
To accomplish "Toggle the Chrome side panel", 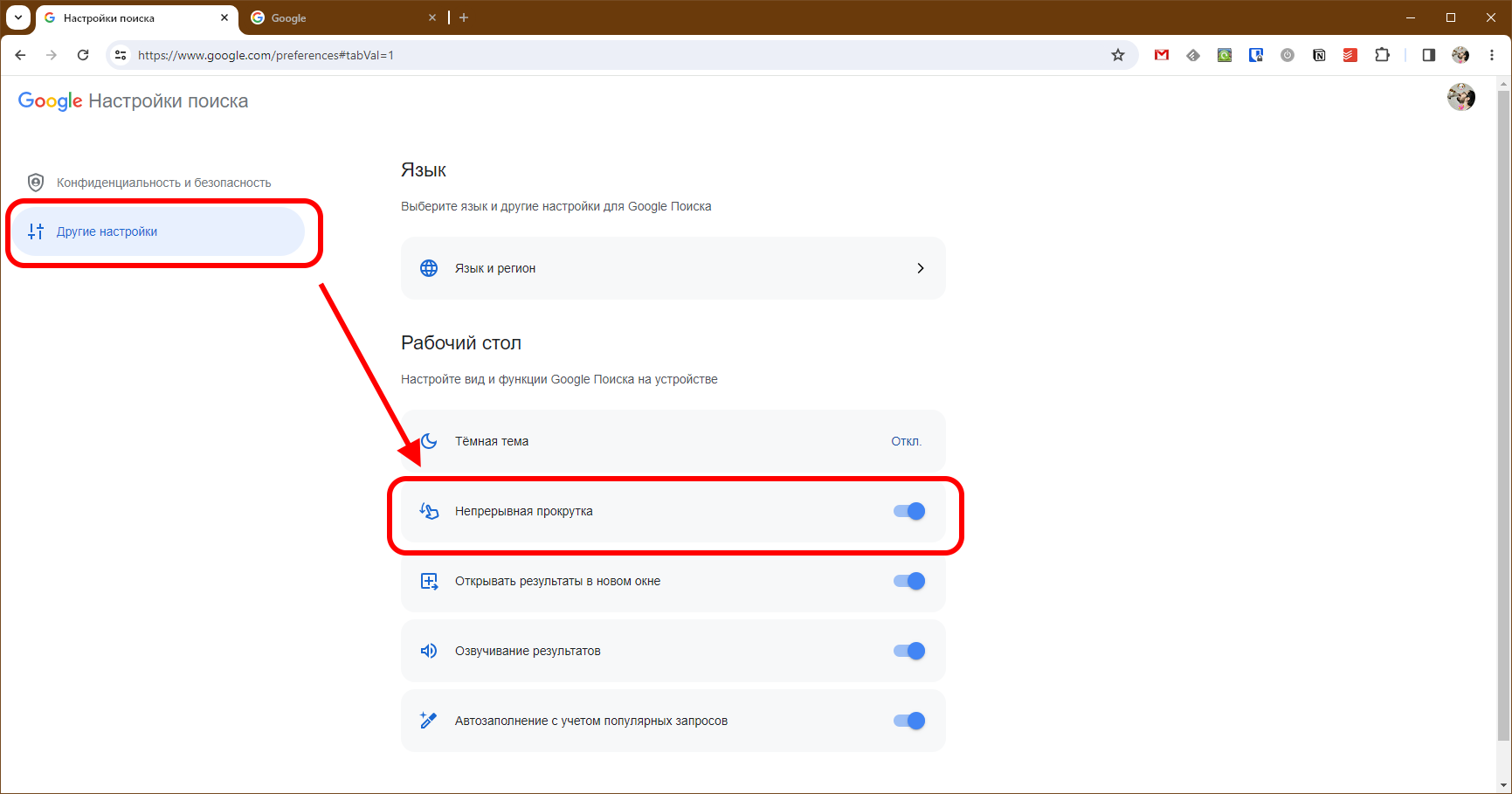I will tap(1429, 55).
